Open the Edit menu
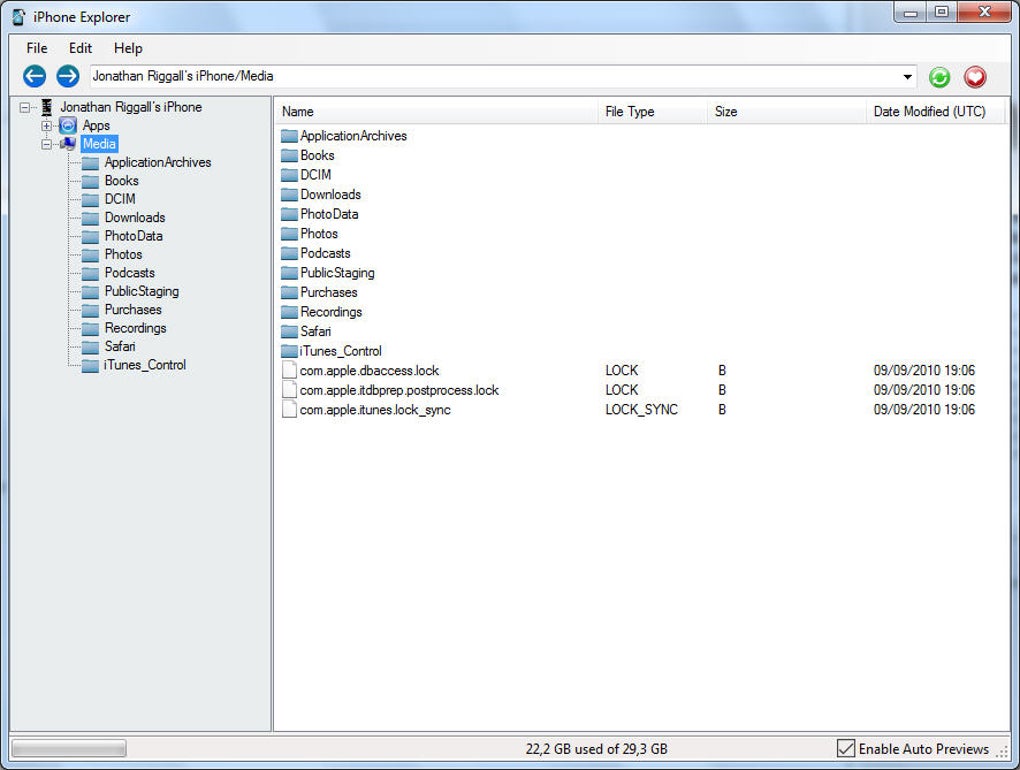 click(80, 48)
